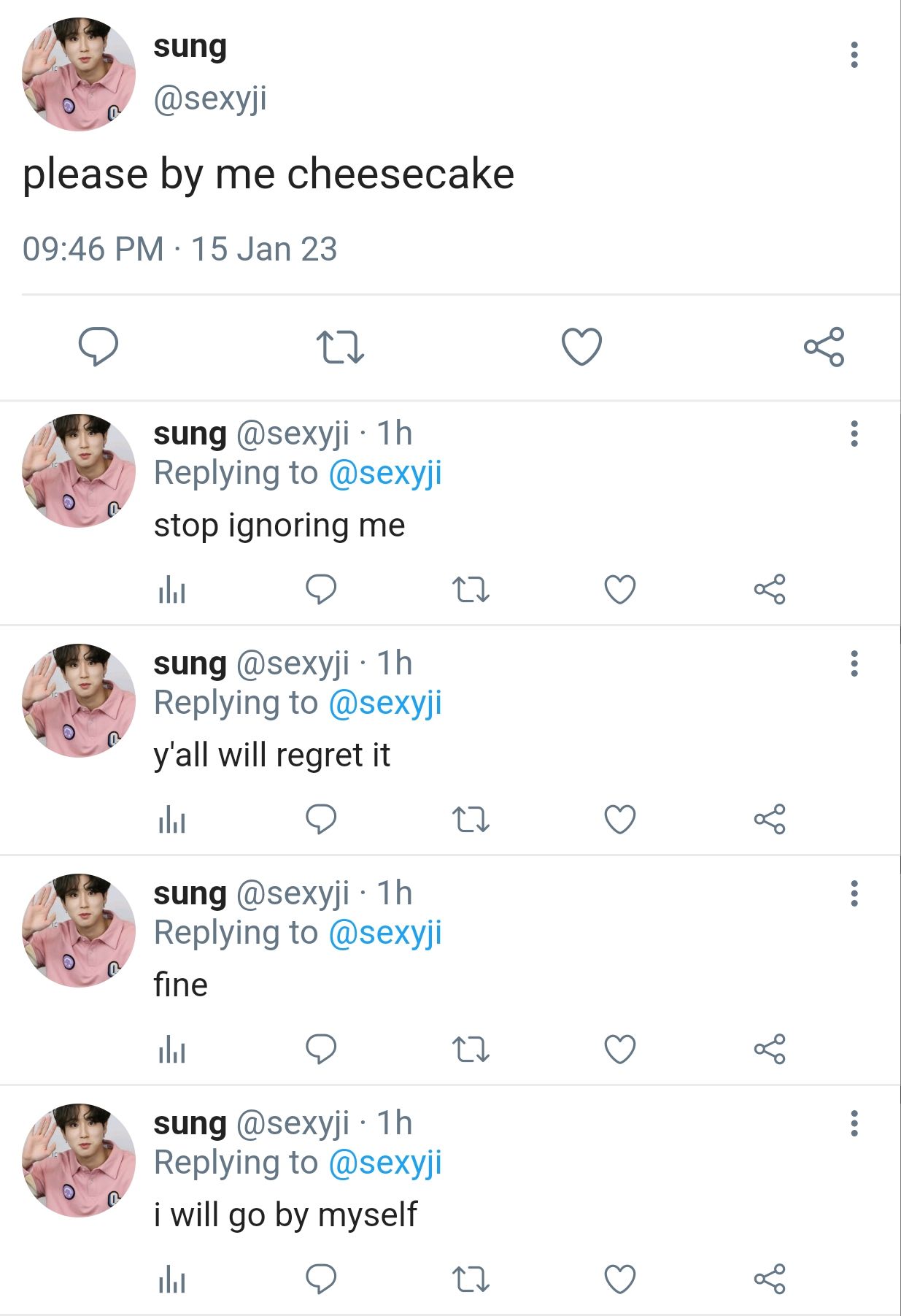View analytics for 'stop ignoring me' reply

coord(172,590)
